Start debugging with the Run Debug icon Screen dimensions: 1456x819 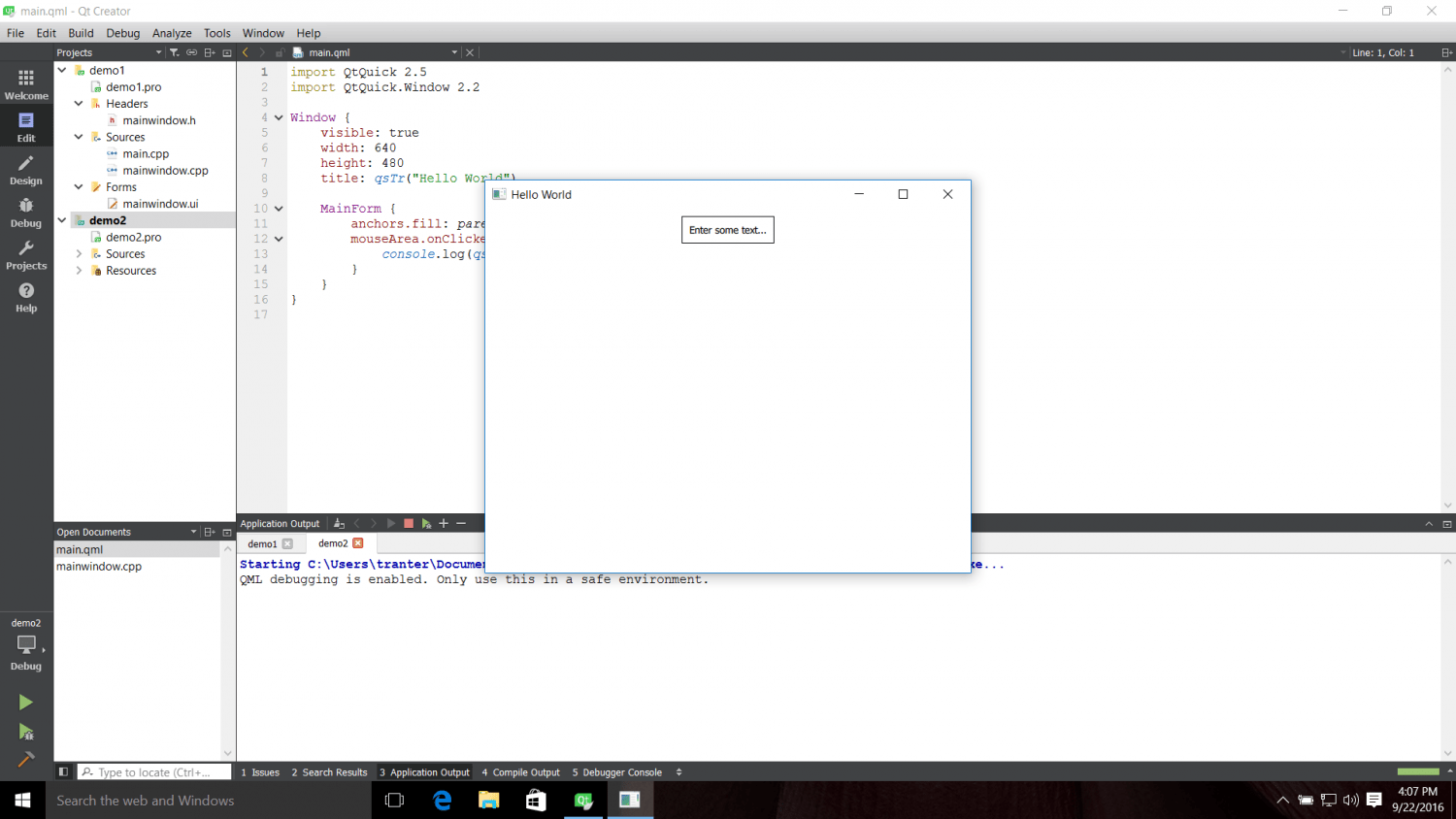pyautogui.click(x=26, y=731)
